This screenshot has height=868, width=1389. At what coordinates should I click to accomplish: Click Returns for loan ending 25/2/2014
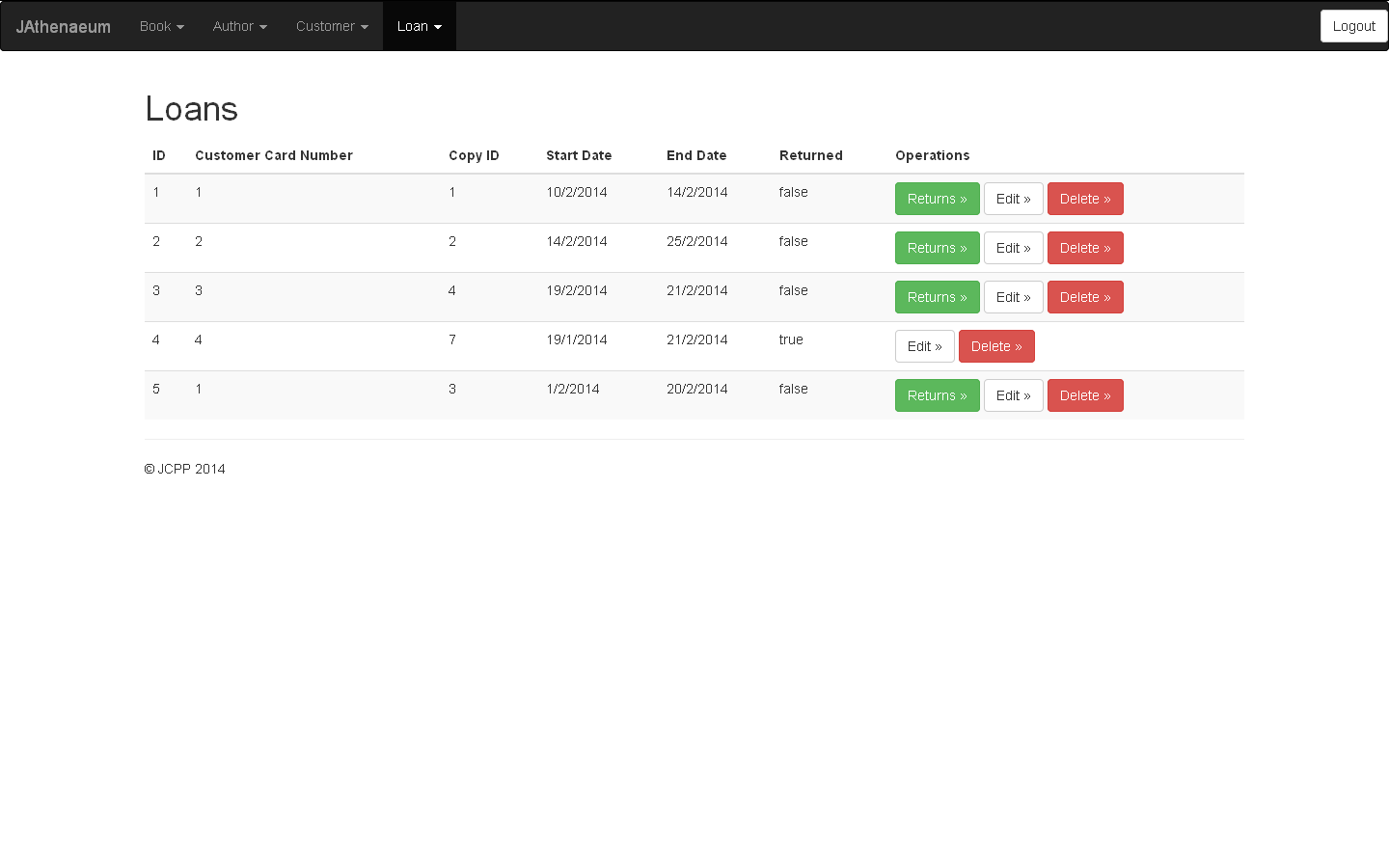[938, 248]
